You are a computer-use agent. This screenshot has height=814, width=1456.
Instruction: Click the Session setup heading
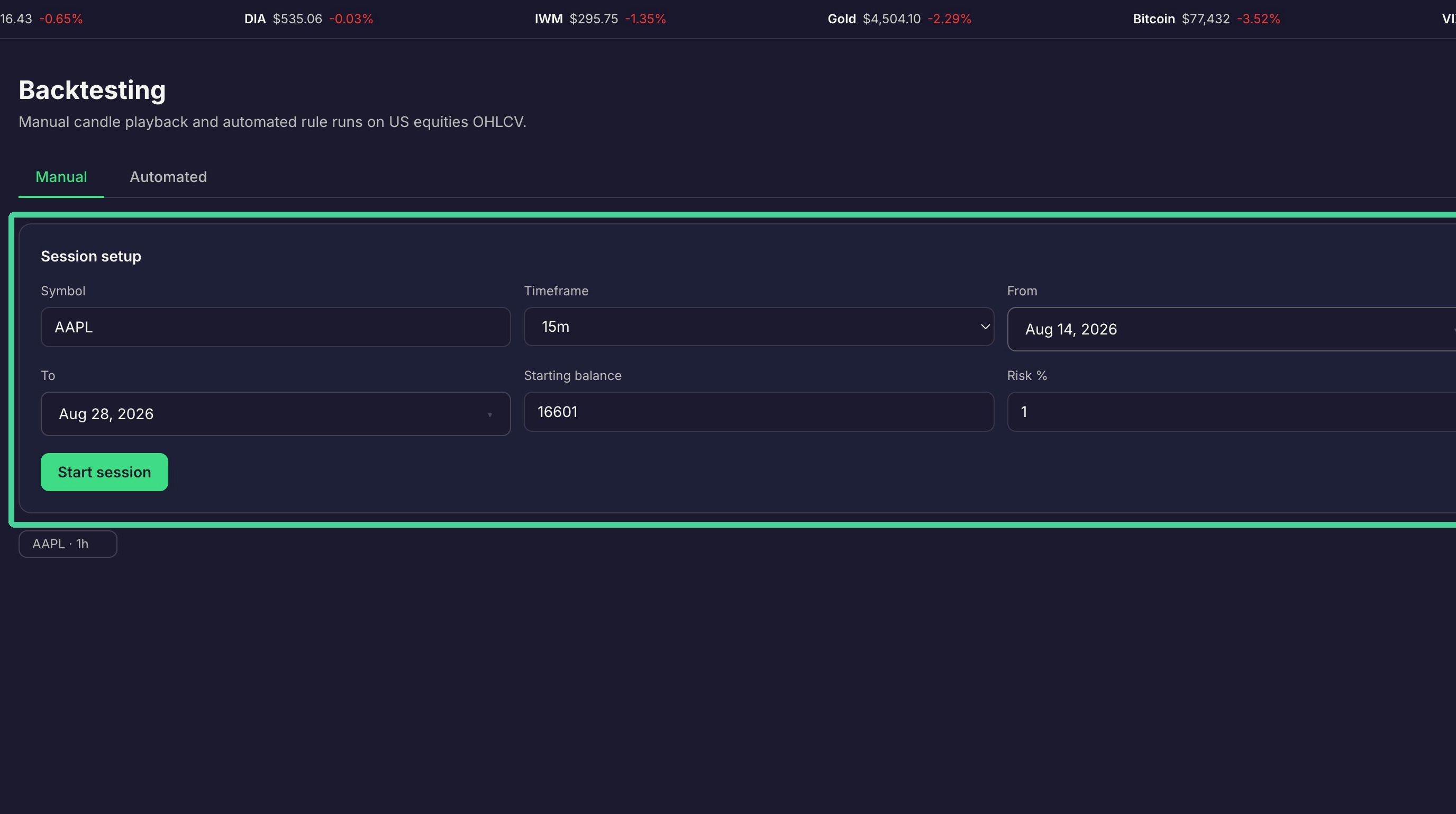tap(91, 256)
